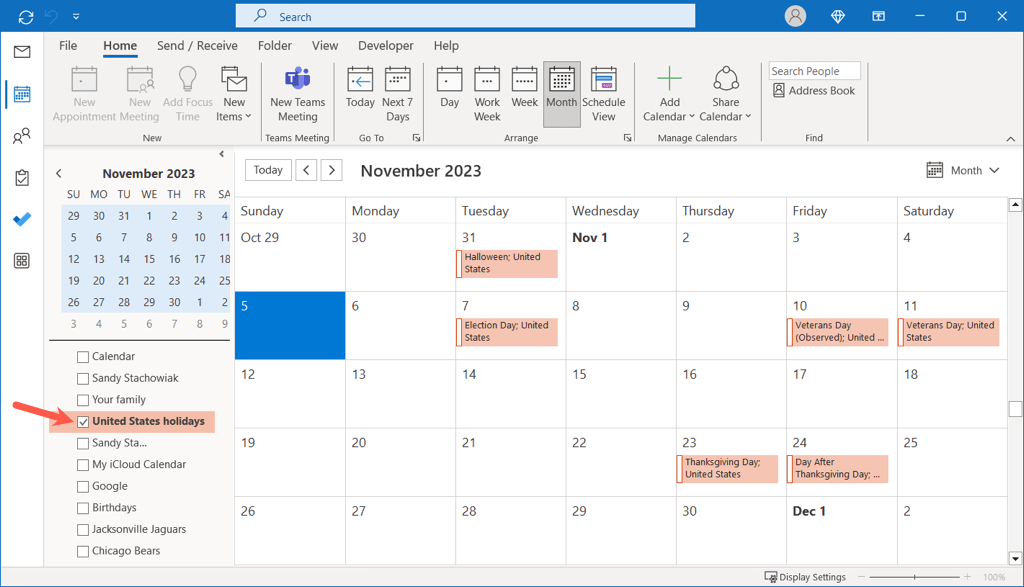Switch to the Developer tab
Viewport: 1024px width, 587px height.
tap(385, 46)
